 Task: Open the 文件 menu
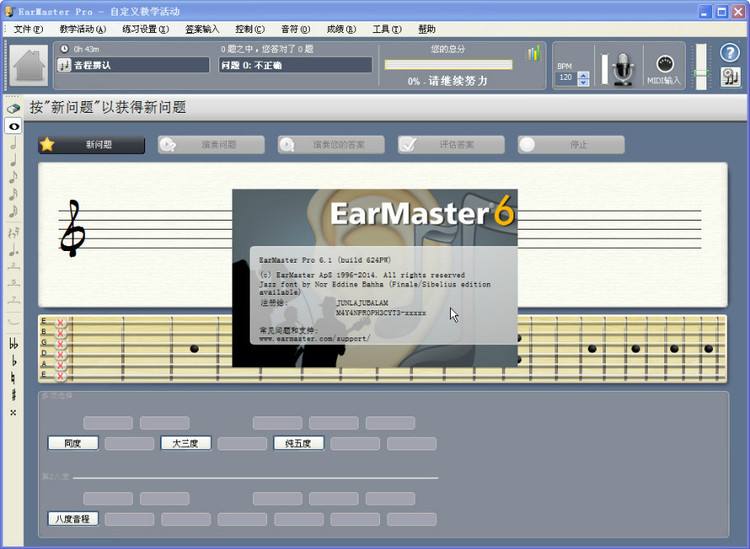(28, 29)
